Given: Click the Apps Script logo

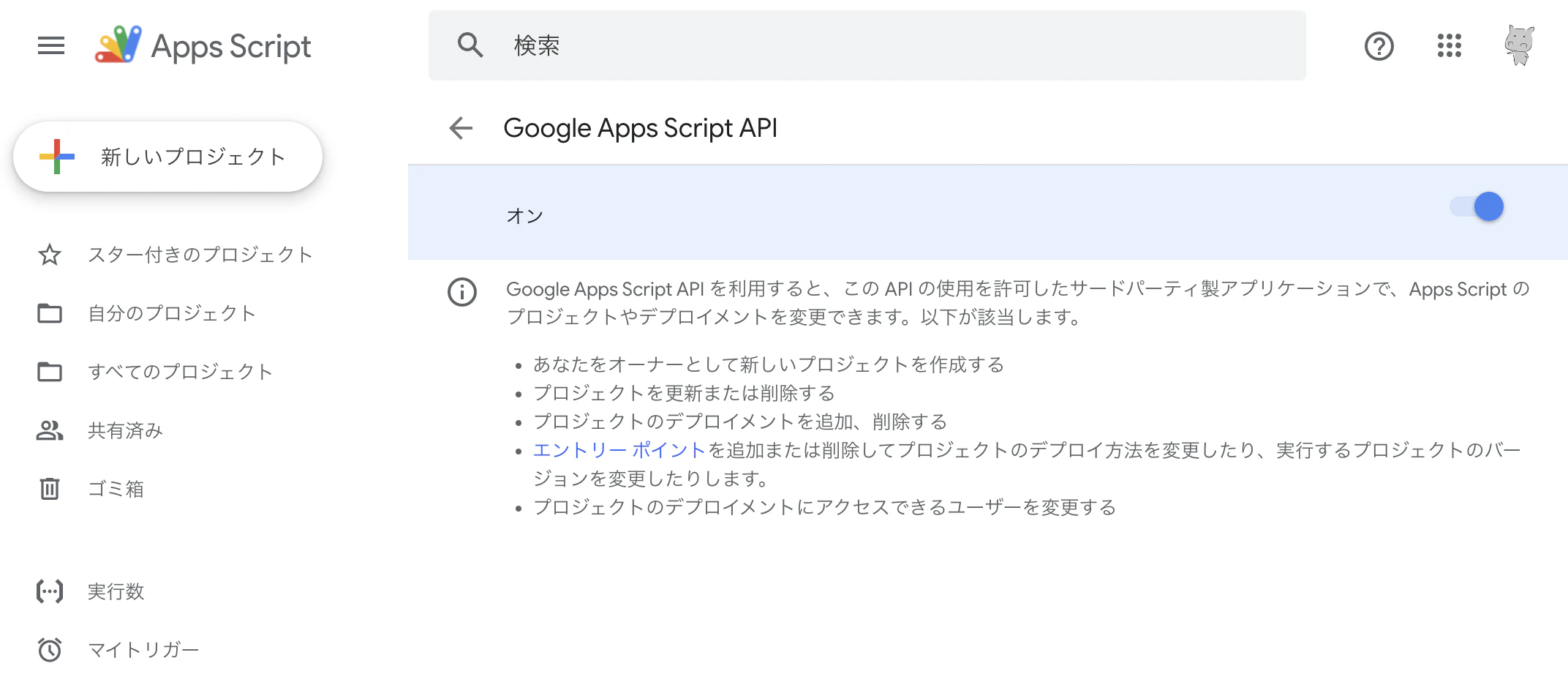Looking at the screenshot, I should (x=203, y=46).
